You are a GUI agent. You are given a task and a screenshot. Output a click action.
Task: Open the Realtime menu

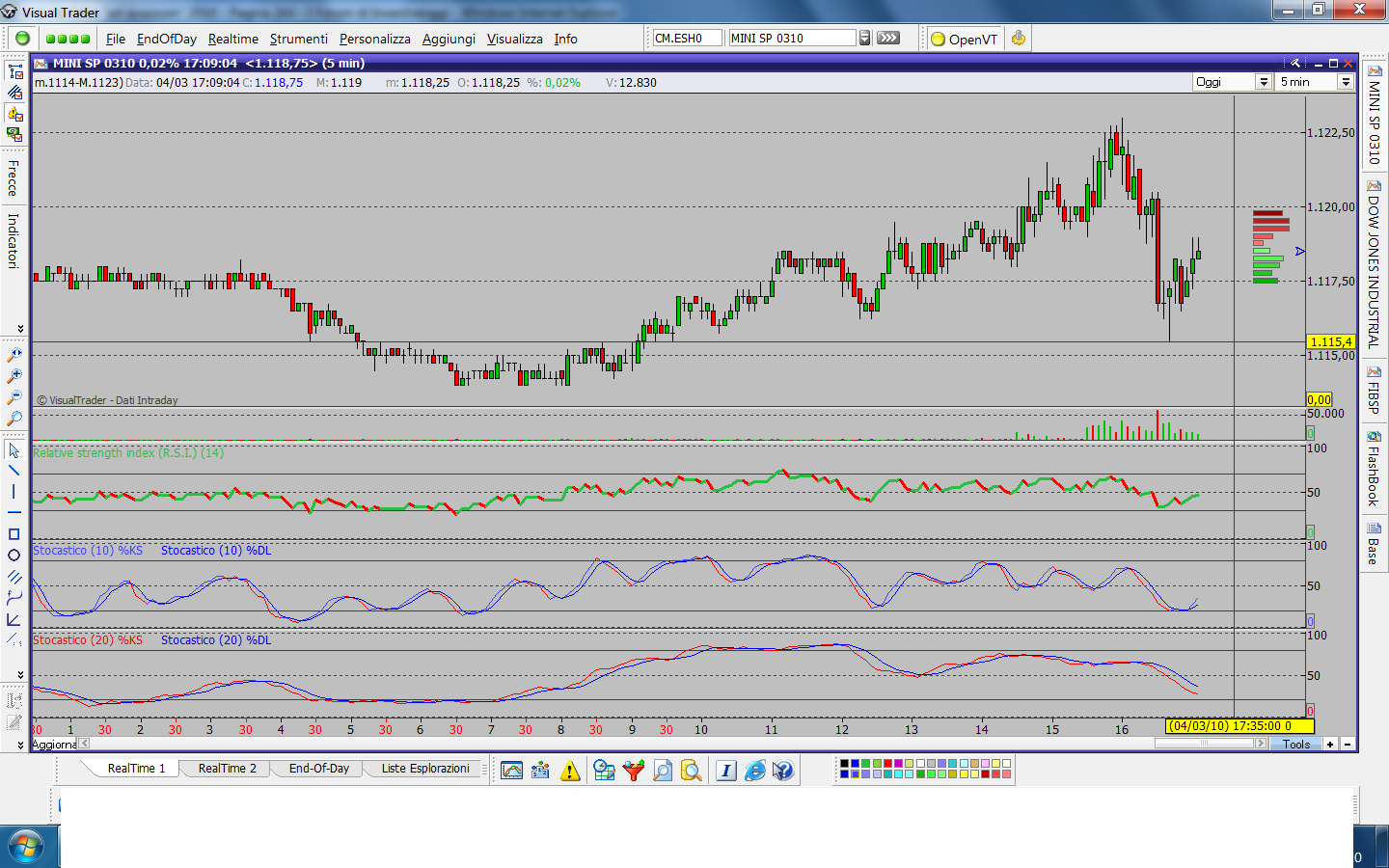pos(233,39)
